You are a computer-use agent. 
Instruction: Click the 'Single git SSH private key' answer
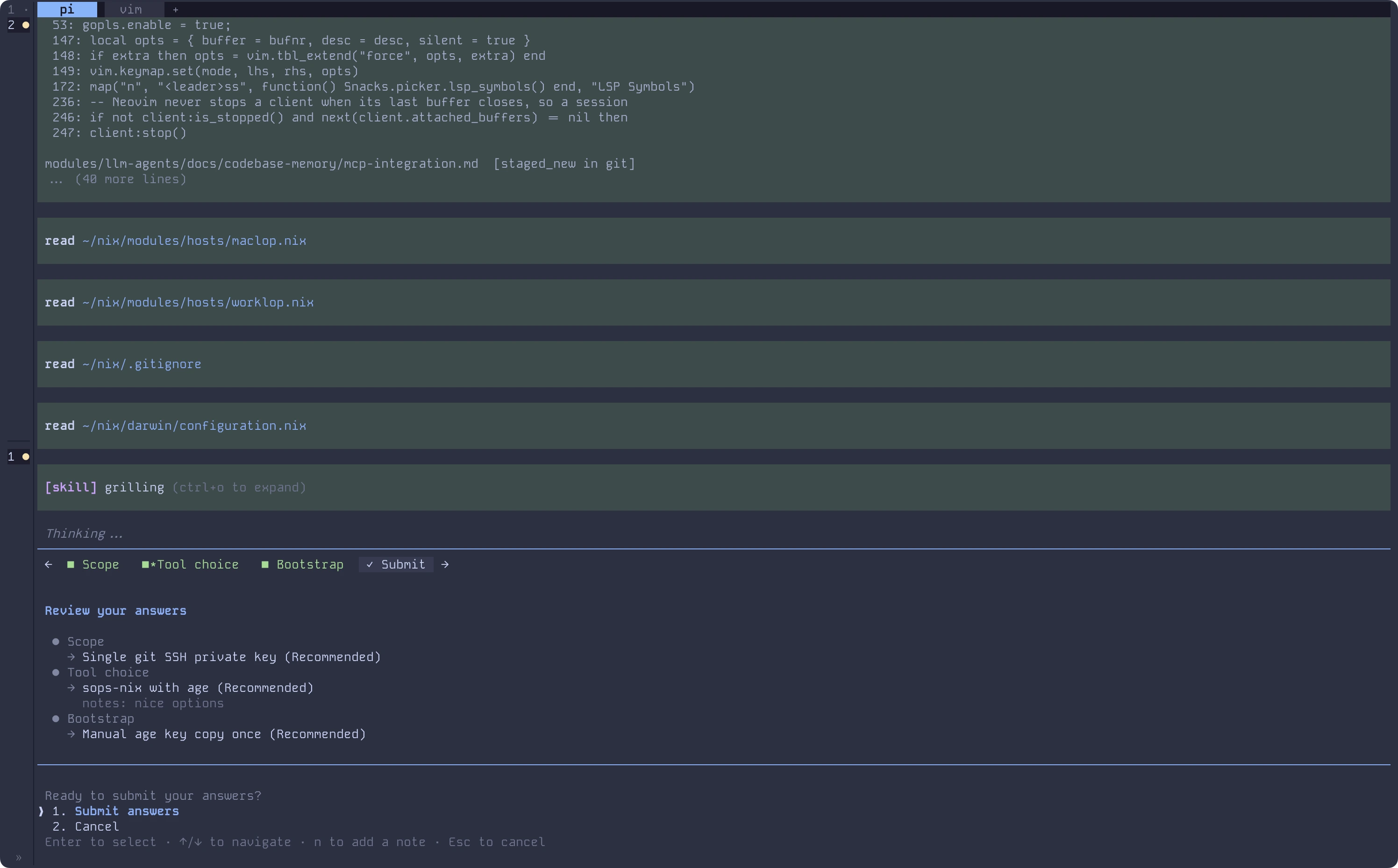point(231,657)
